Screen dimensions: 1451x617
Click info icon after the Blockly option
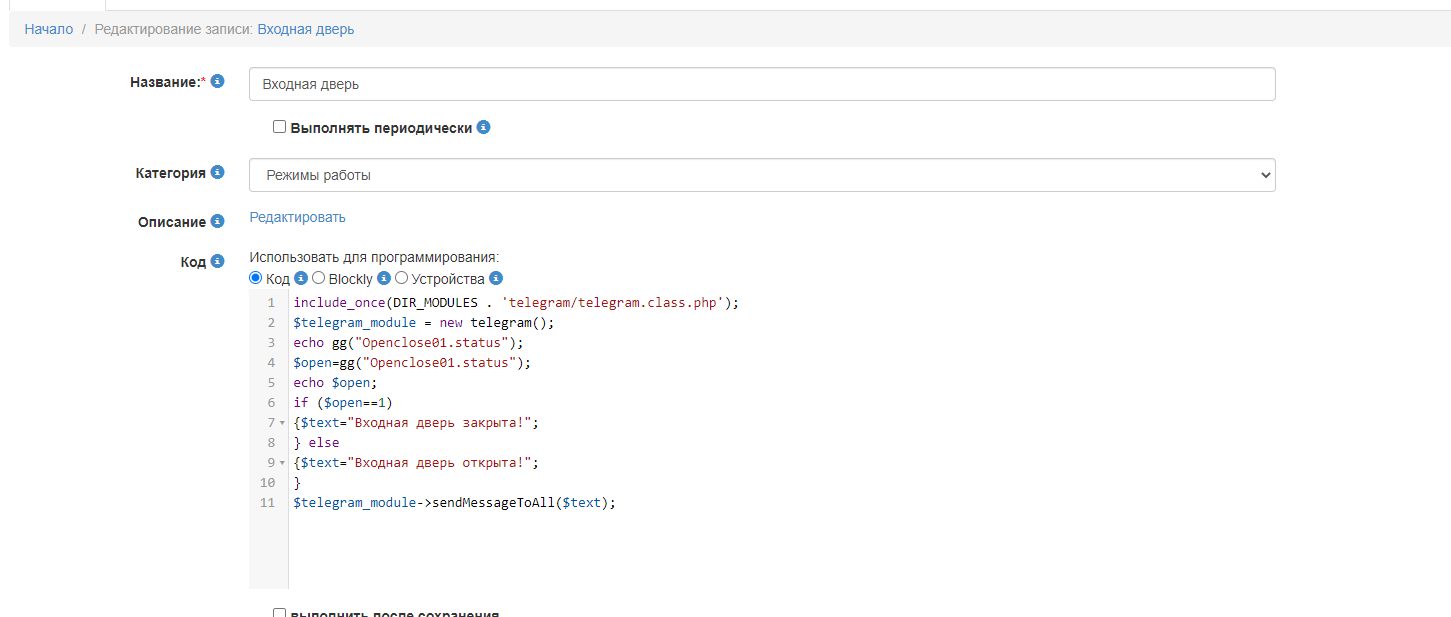[x=383, y=279]
